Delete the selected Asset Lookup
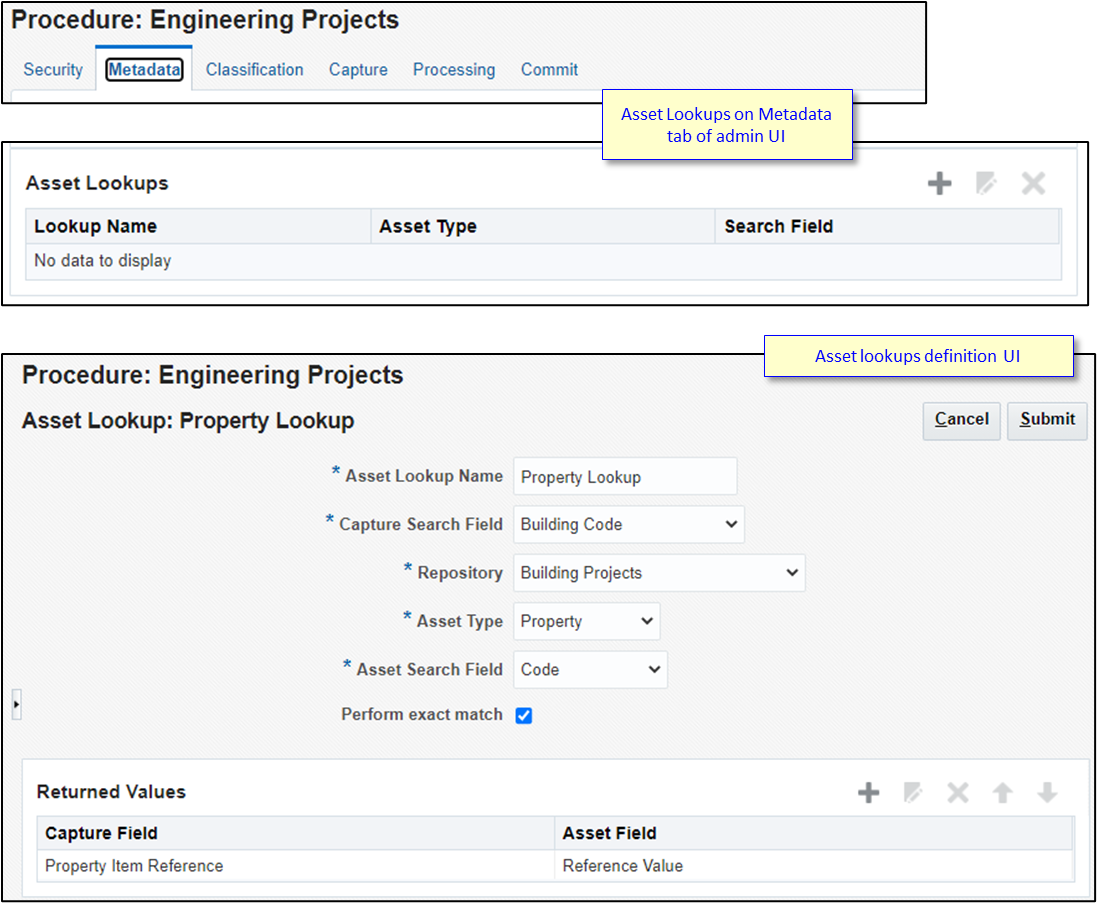Image resolution: width=1097 pixels, height=903 pixels. (1032, 183)
